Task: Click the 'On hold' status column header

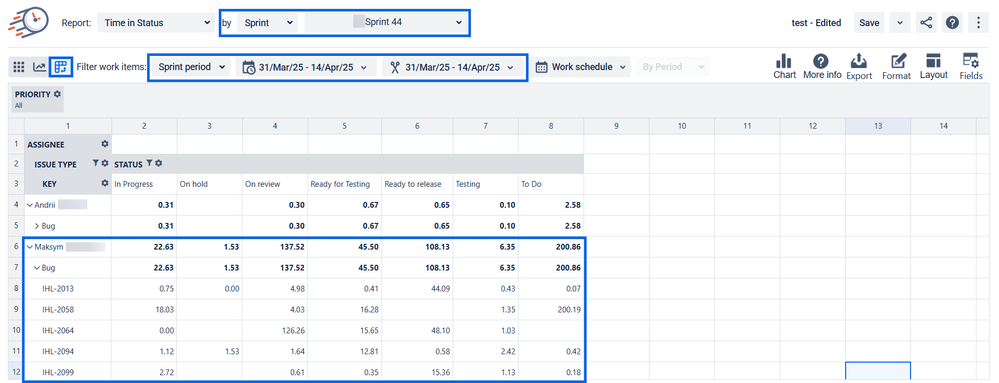Action: pyautogui.click(x=210, y=184)
